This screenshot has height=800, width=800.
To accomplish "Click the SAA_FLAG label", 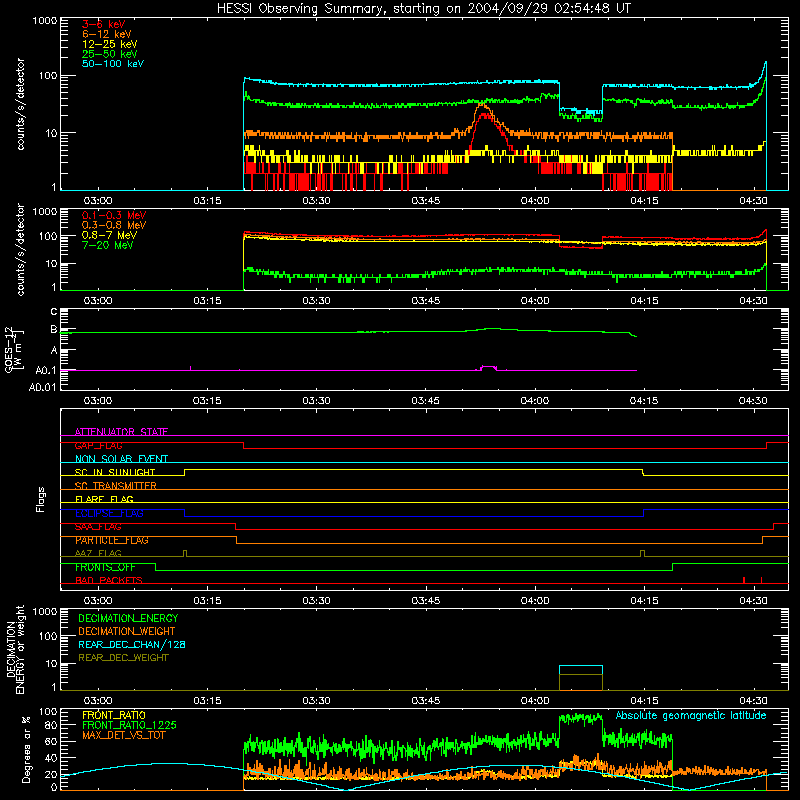I will click(x=98, y=527).
